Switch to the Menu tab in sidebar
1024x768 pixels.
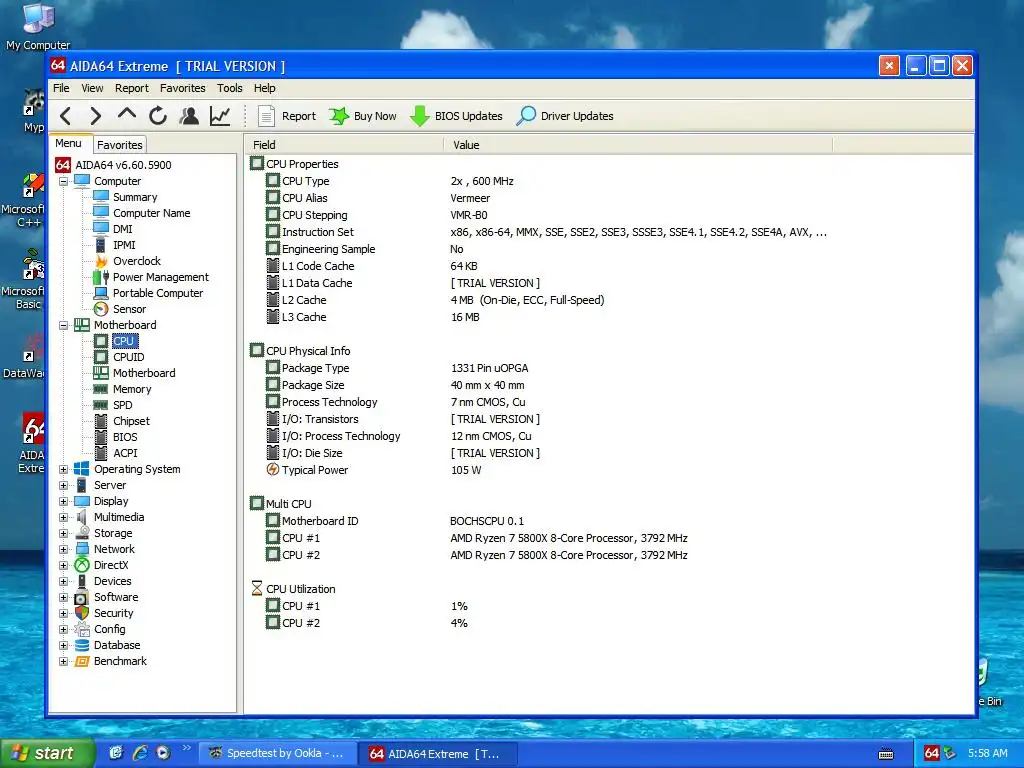[69, 144]
